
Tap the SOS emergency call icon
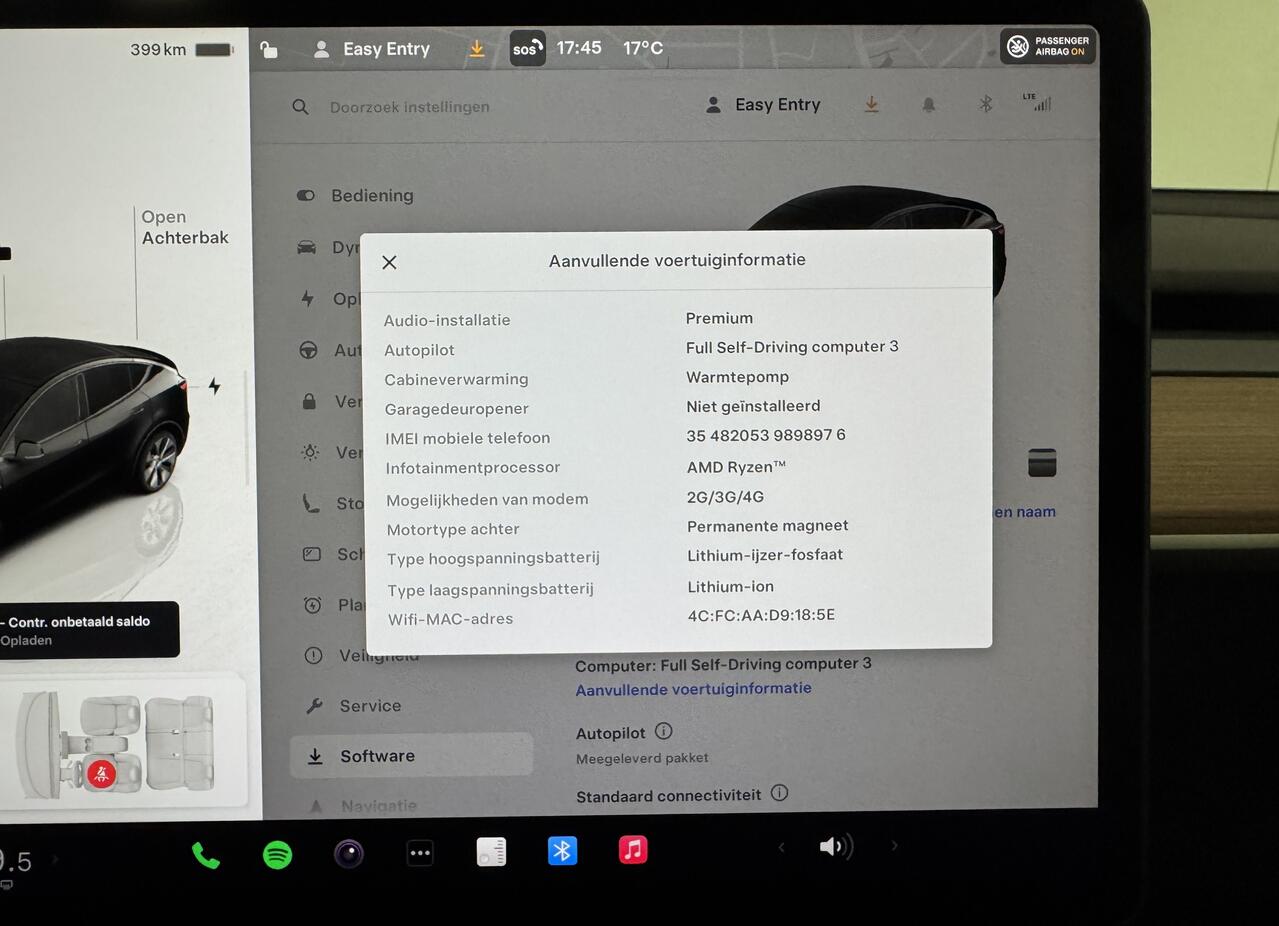(x=527, y=48)
